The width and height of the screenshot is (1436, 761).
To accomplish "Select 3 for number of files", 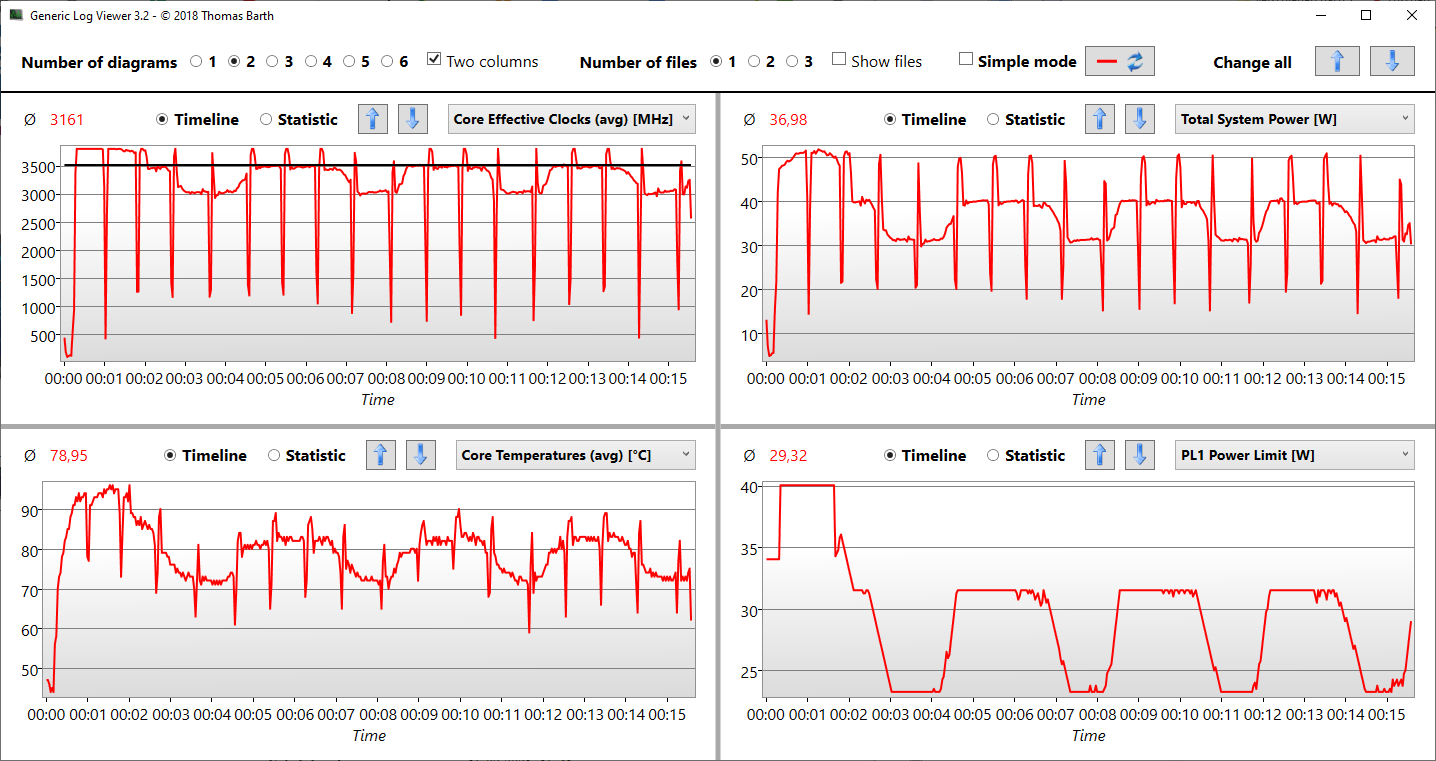I will click(x=792, y=61).
